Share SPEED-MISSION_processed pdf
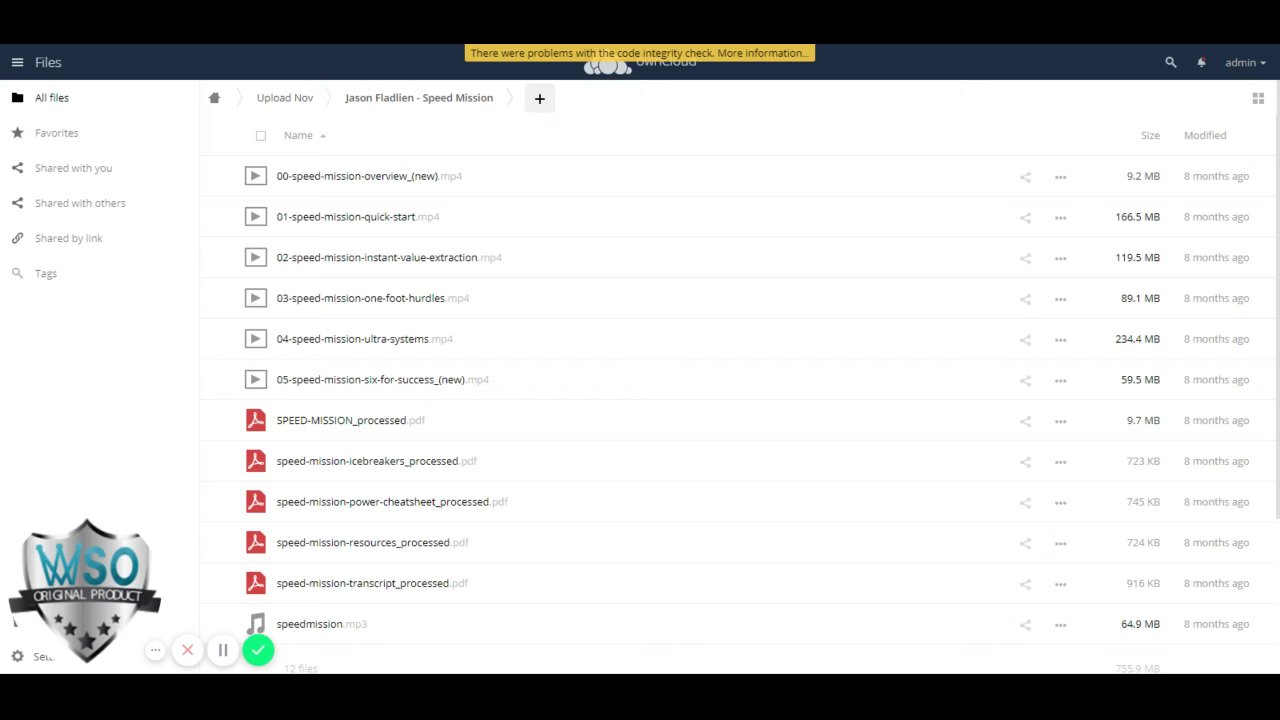The height and width of the screenshot is (720, 1280). pyautogui.click(x=1025, y=421)
